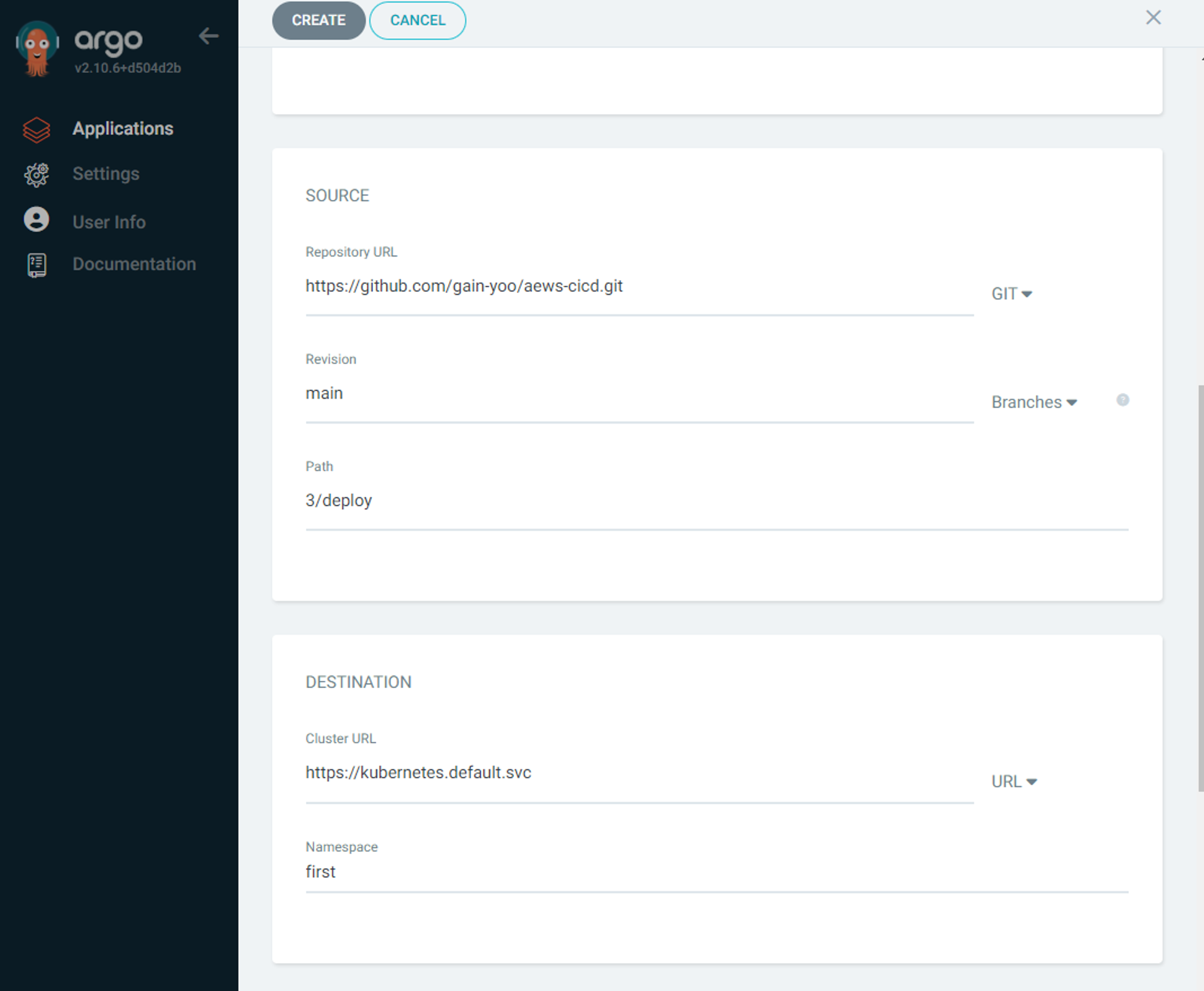The image size is (1204, 991).
Task: Click the Revision field containing main
Action: coord(638,394)
